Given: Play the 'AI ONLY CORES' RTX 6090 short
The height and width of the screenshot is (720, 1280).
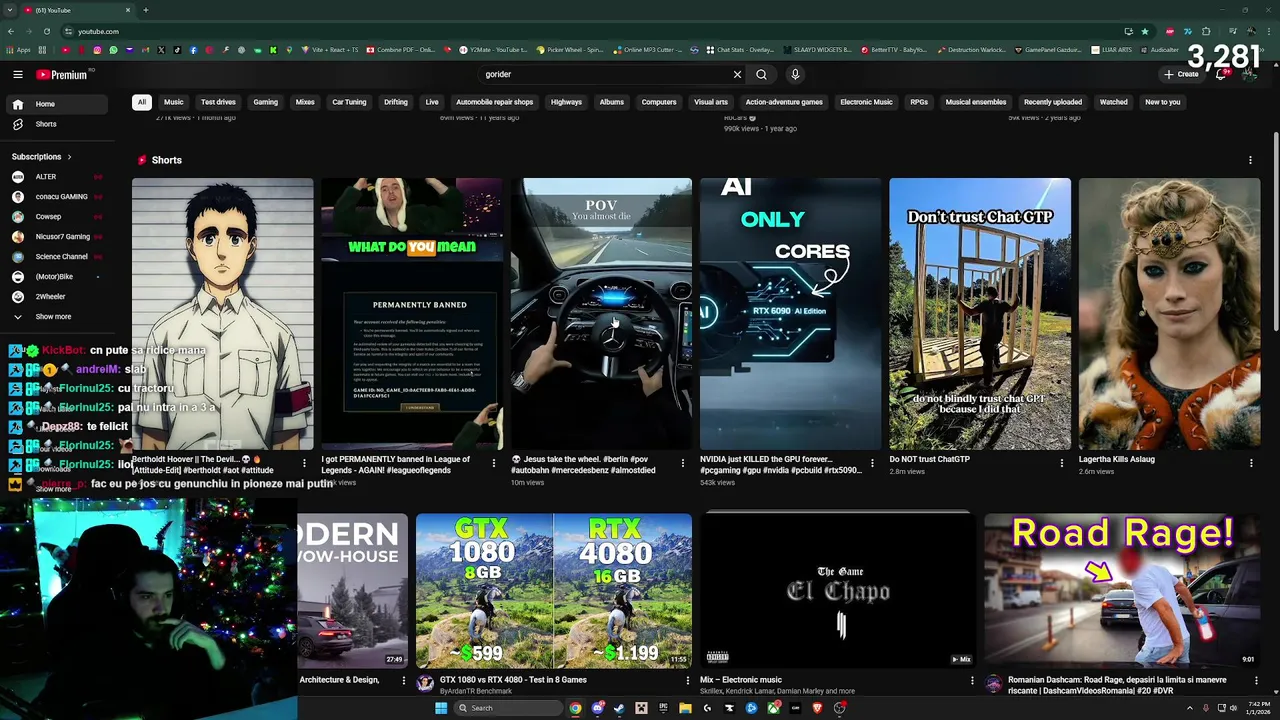Looking at the screenshot, I should pyautogui.click(x=791, y=314).
